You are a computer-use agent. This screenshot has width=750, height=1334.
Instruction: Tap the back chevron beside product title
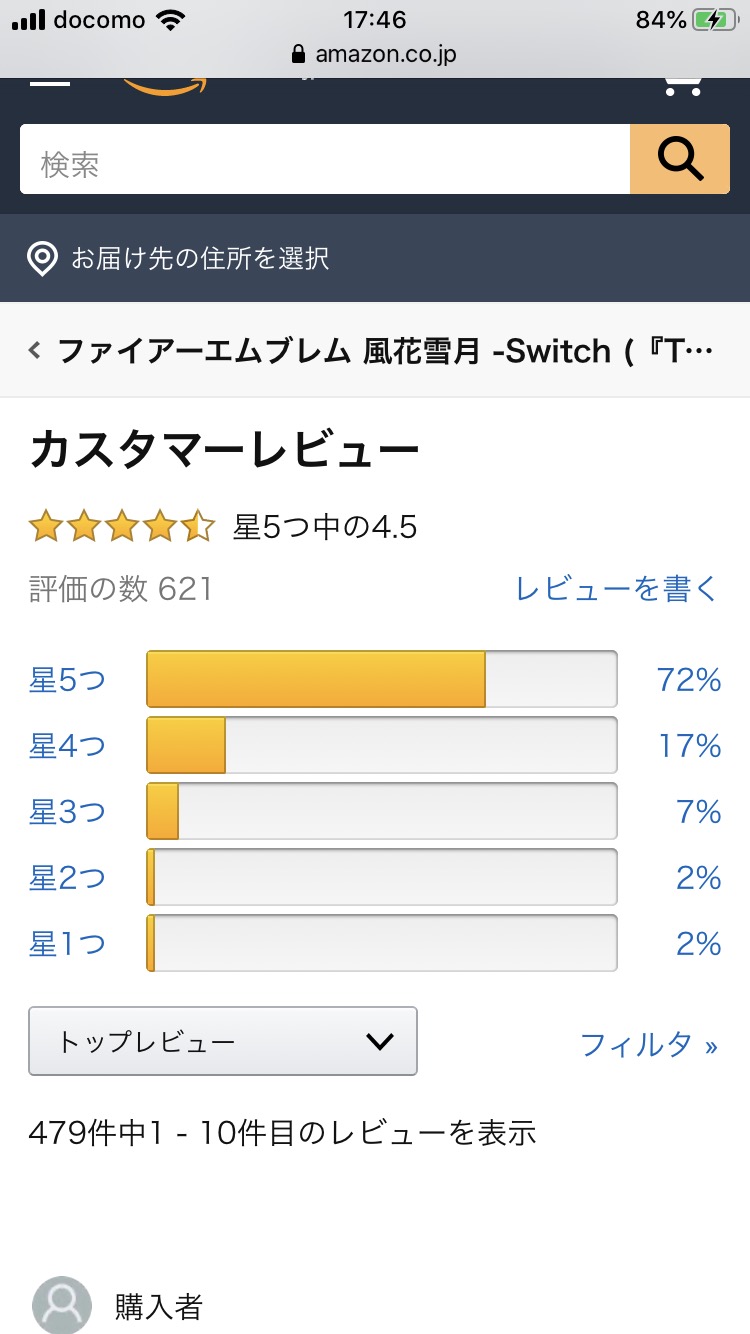(x=35, y=351)
